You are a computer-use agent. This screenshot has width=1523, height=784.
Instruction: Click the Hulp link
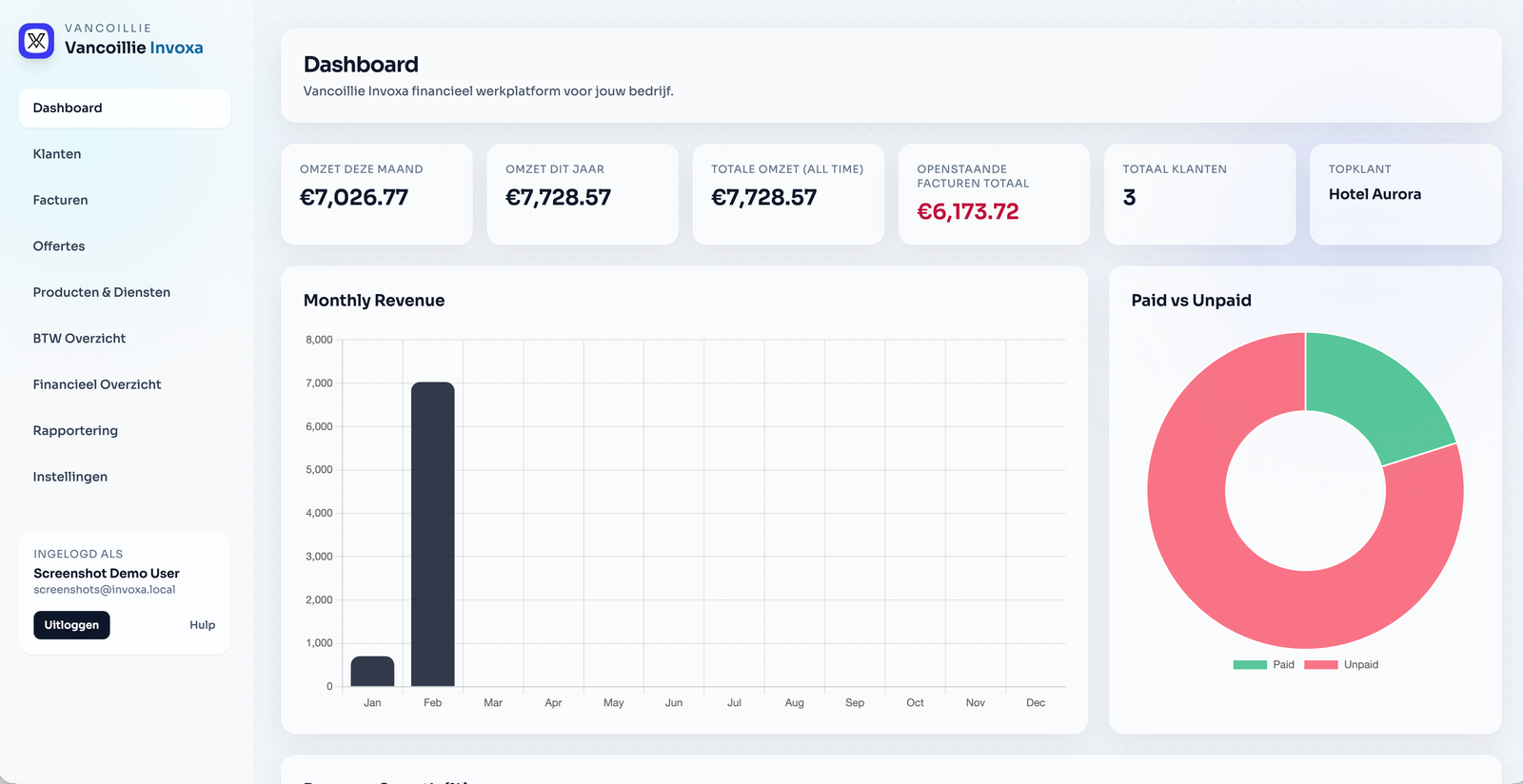pos(202,625)
